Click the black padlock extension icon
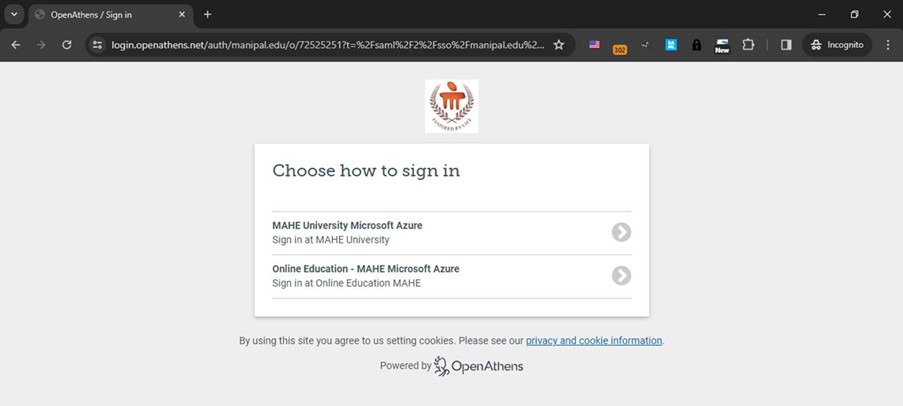This screenshot has height=406, width=903. tap(697, 45)
